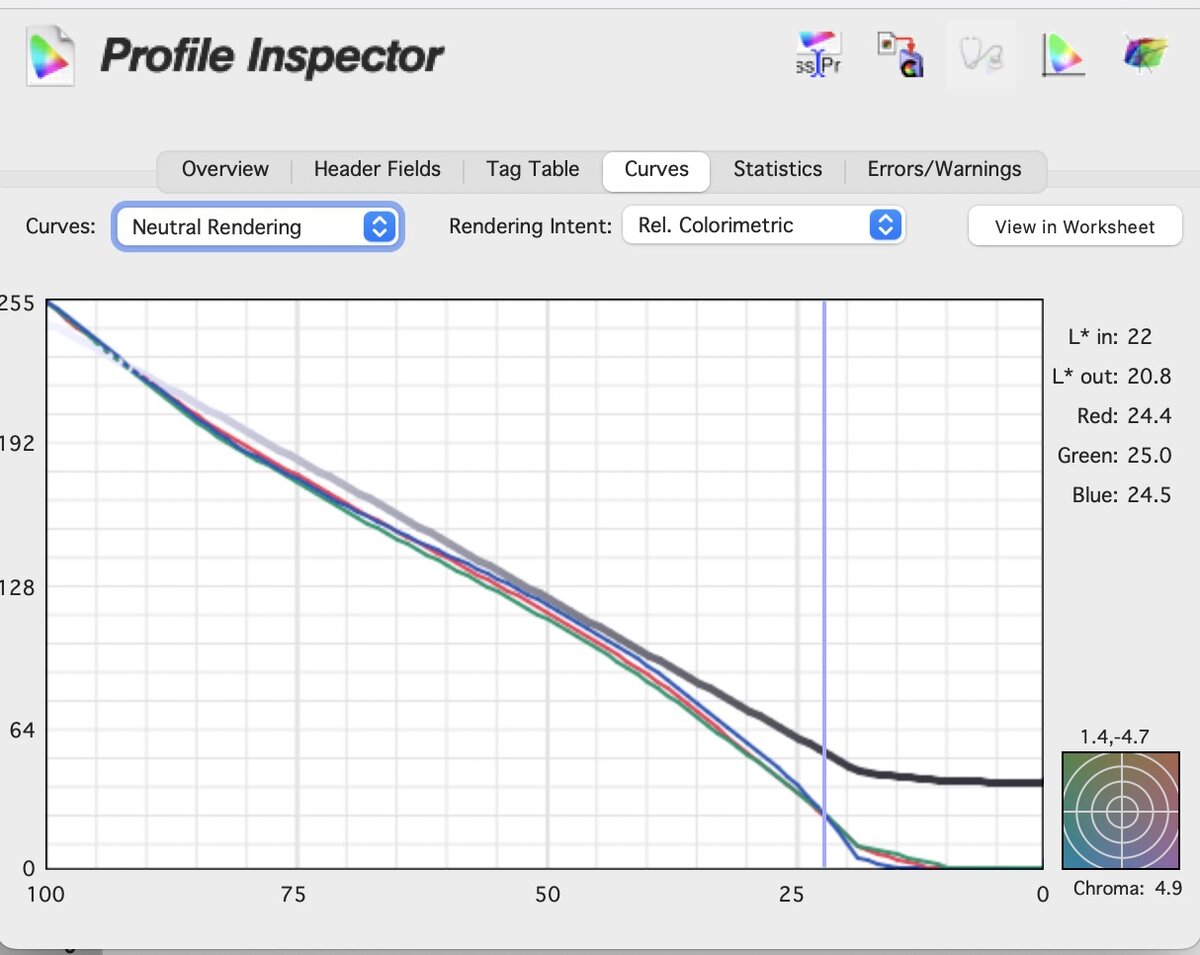1200x955 pixels.
Task: Open the 2D gamut chromaticity graph icon
Action: 1062,56
